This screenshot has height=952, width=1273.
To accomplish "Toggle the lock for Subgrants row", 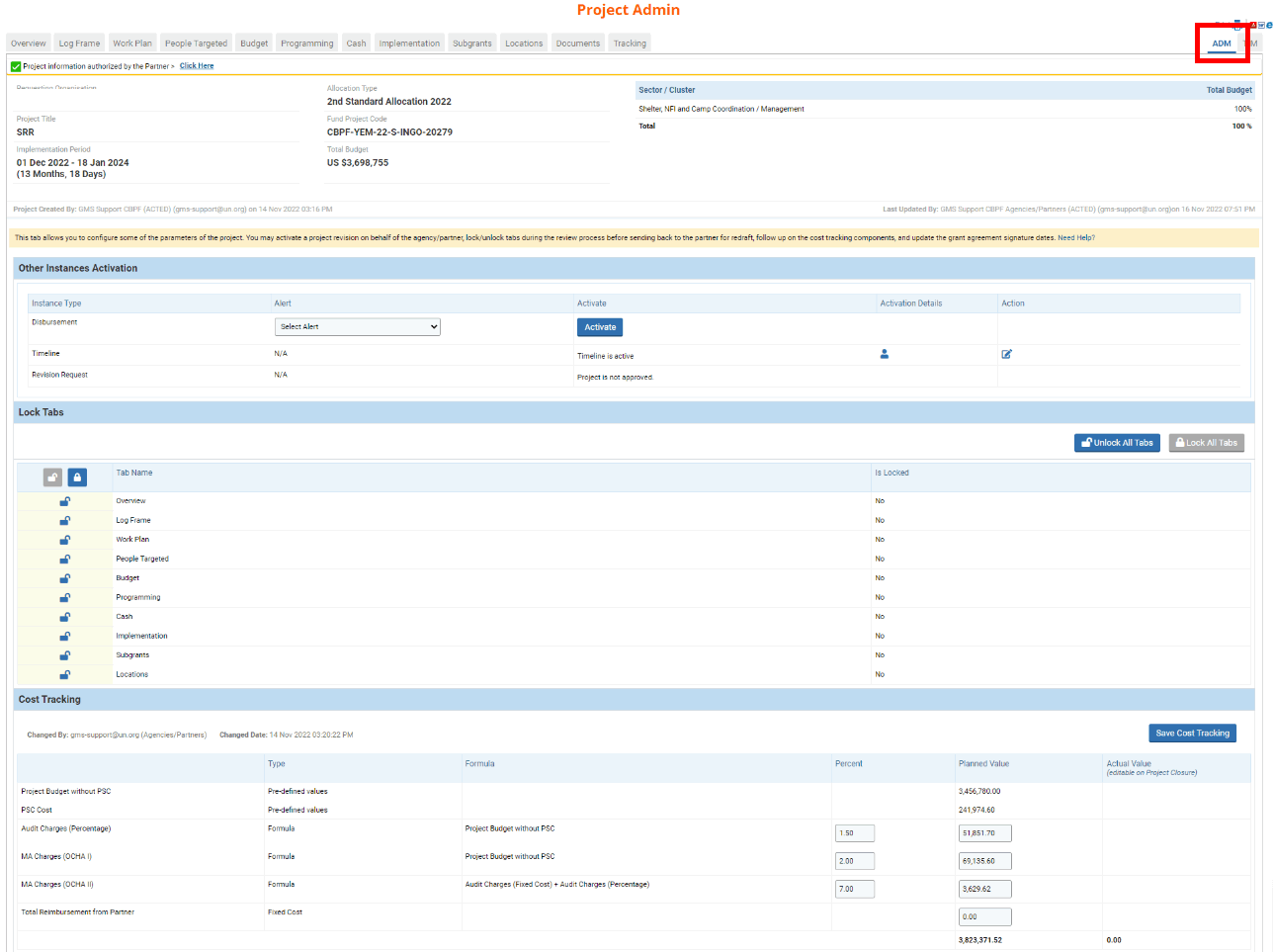I will tap(65, 655).
